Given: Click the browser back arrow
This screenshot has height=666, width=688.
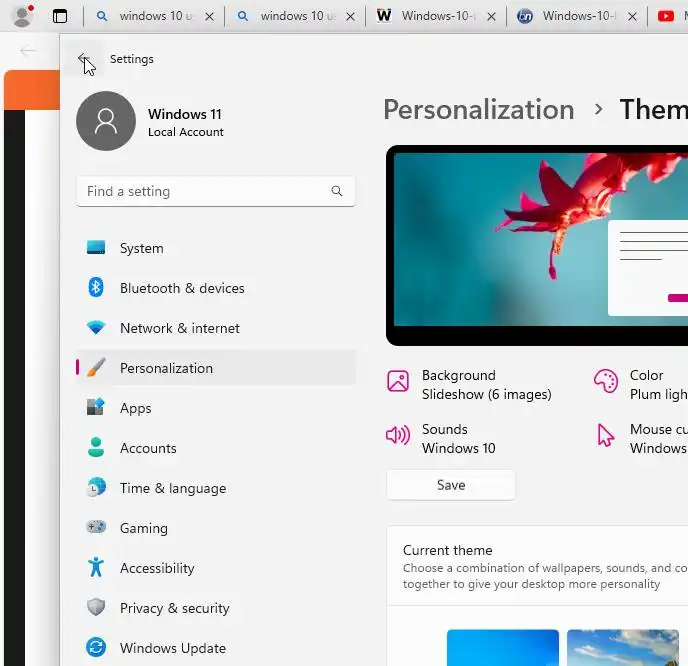Looking at the screenshot, I should click(28, 50).
